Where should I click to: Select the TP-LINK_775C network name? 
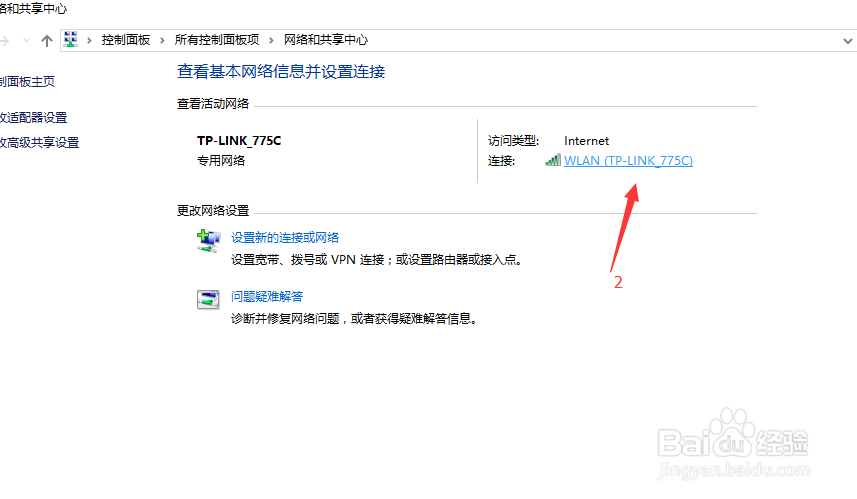(239, 141)
